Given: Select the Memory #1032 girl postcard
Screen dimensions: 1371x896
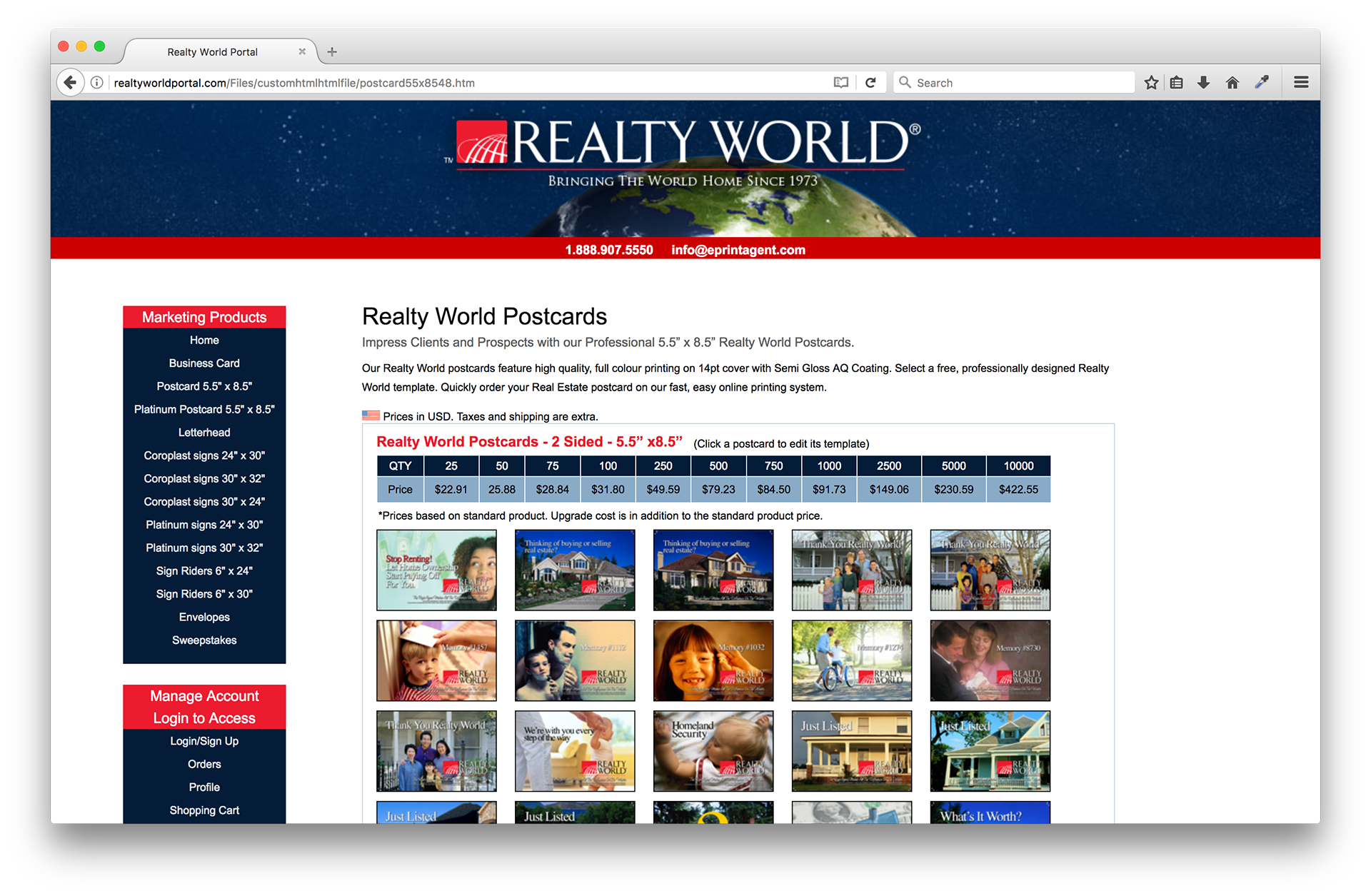Looking at the screenshot, I should pyautogui.click(x=713, y=660).
